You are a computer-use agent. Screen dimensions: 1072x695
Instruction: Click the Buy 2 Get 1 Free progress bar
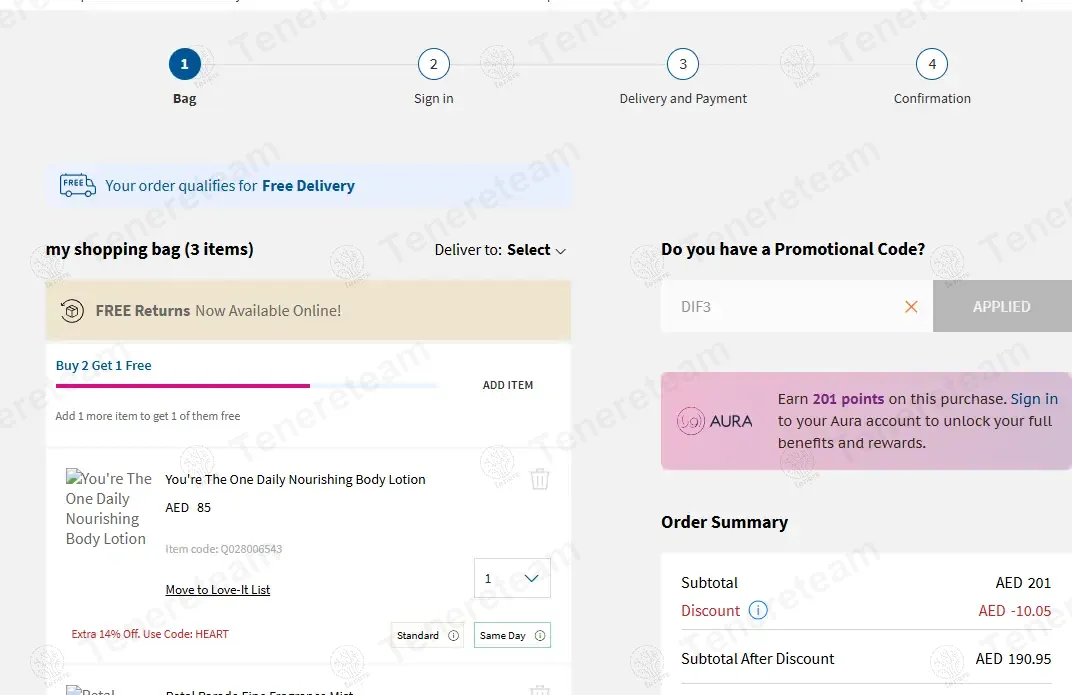click(x=247, y=386)
